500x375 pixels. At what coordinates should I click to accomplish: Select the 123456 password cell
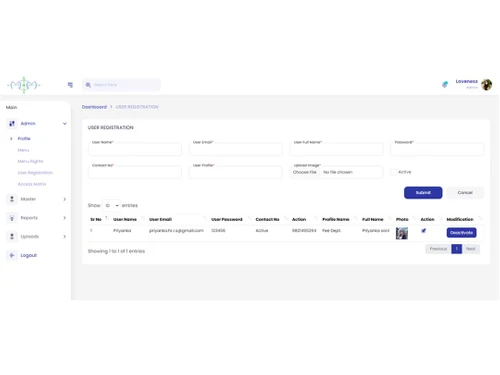click(x=218, y=231)
